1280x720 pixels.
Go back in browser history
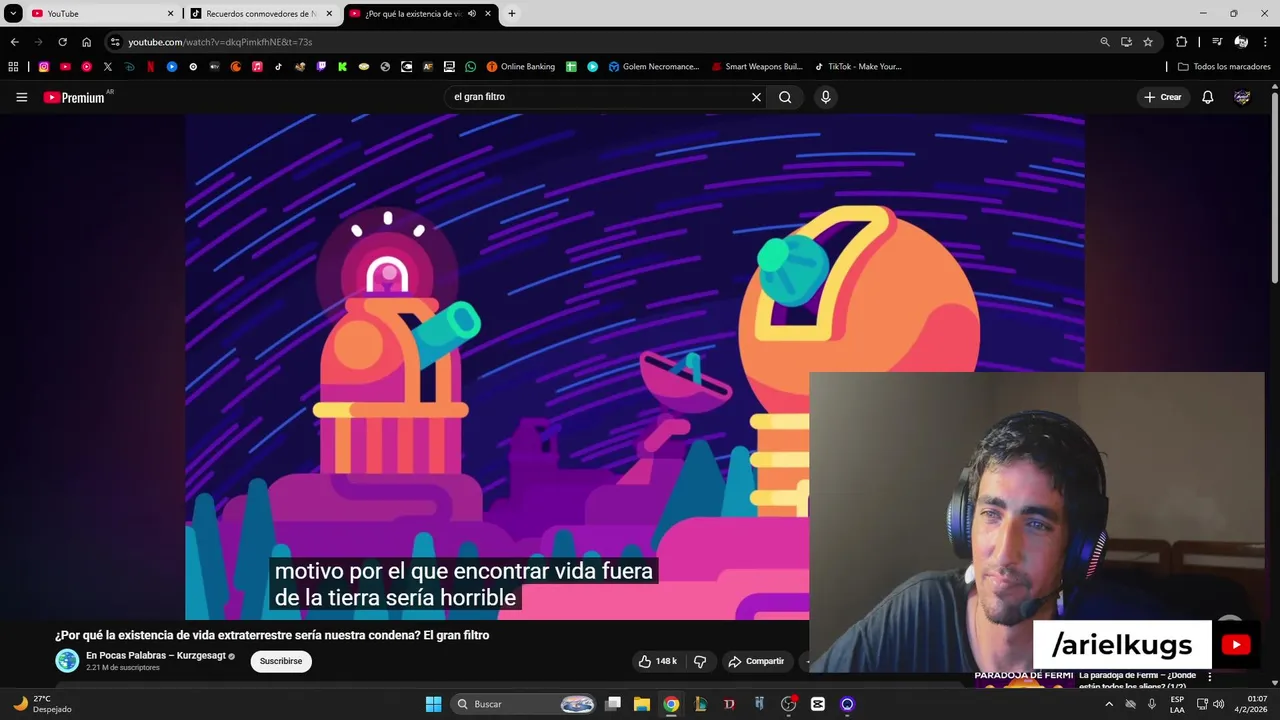coord(15,42)
